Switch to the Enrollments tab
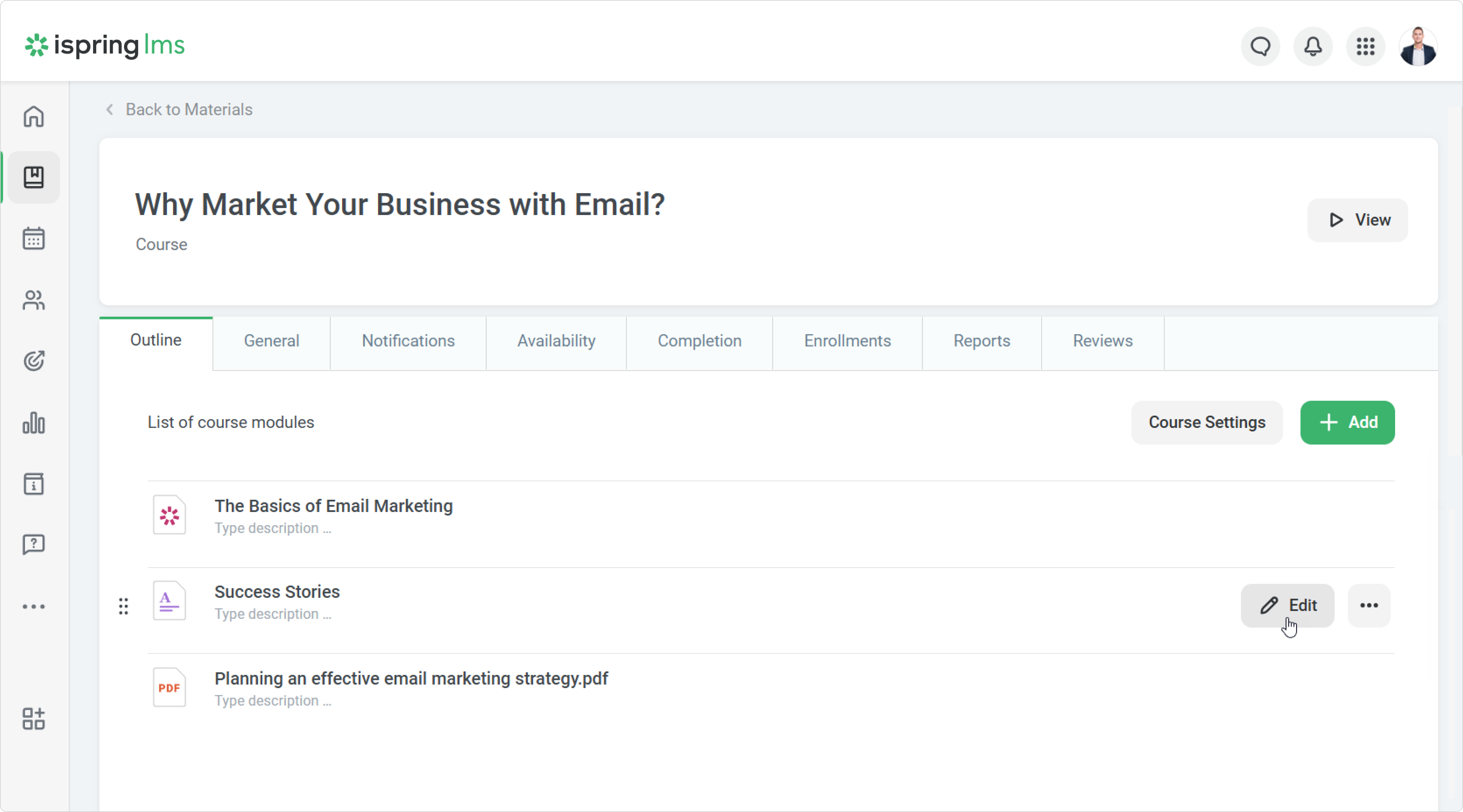Viewport: 1463px width, 812px height. [x=847, y=341]
